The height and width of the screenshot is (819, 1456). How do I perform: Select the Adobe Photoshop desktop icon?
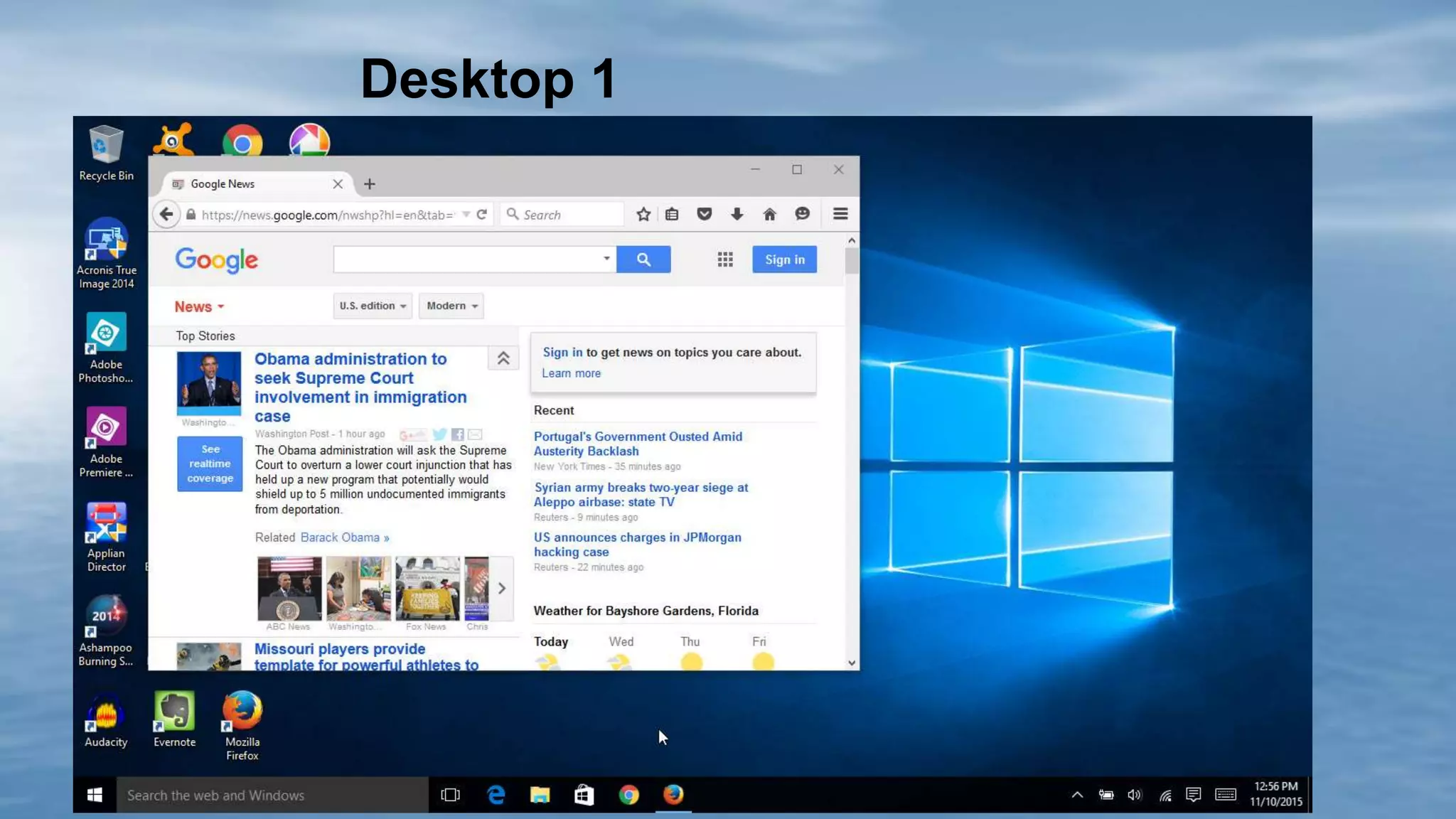[x=106, y=348]
